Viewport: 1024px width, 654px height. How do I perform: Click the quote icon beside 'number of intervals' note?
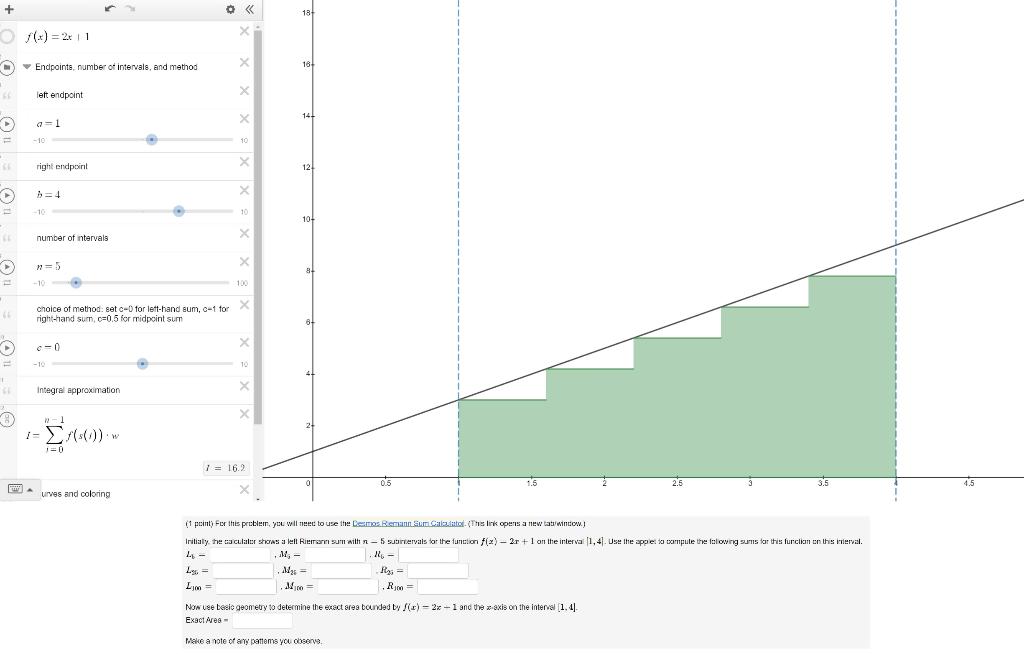click(7, 238)
